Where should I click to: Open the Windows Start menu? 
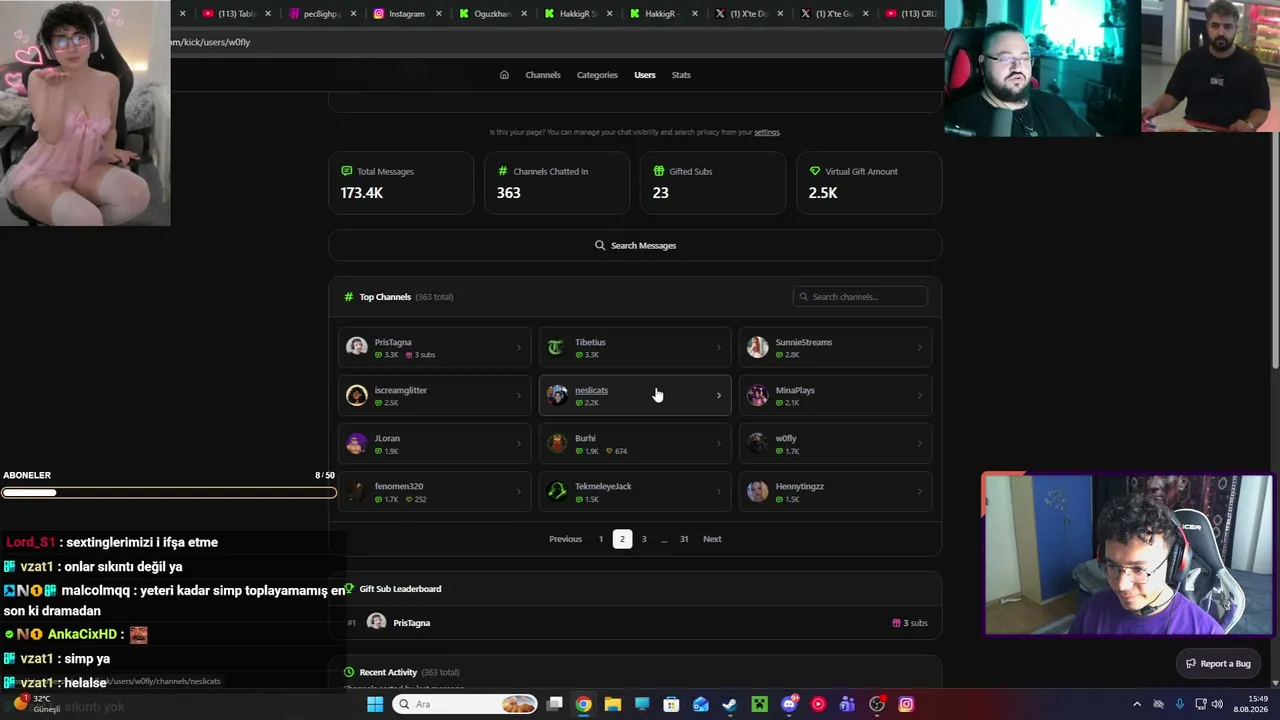pos(375,704)
